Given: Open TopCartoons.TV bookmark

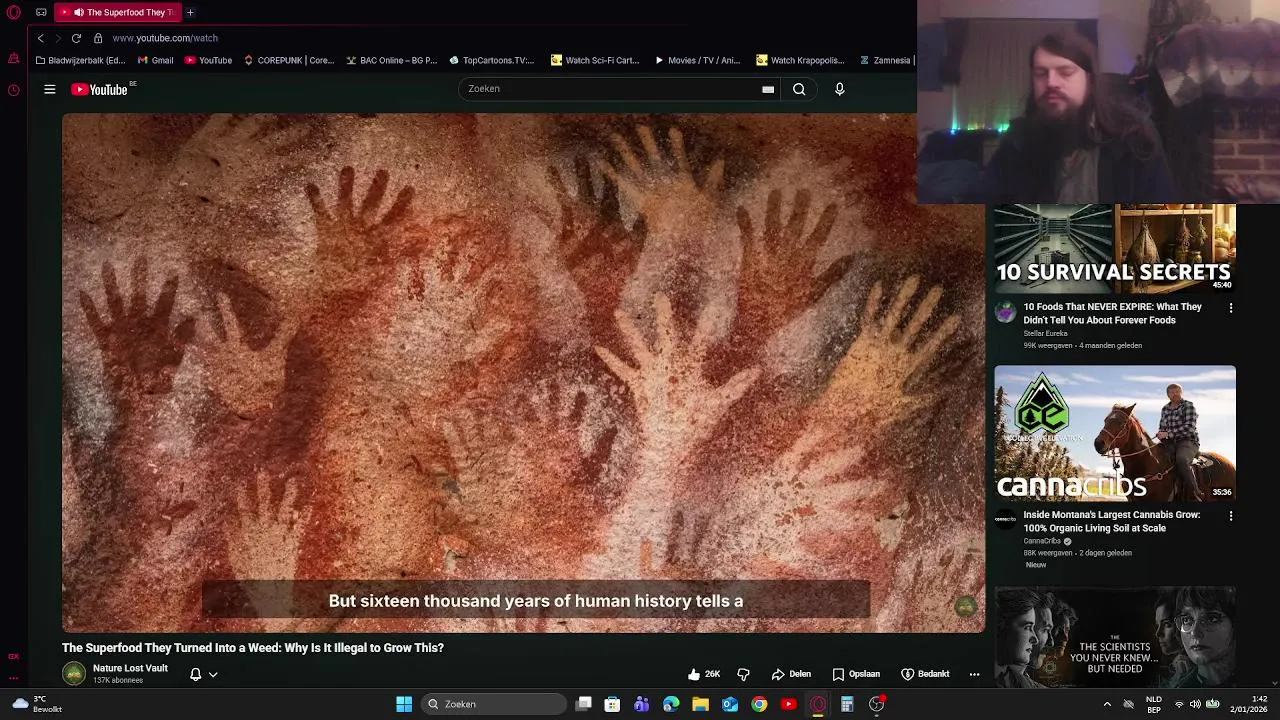Looking at the screenshot, I should coord(491,60).
